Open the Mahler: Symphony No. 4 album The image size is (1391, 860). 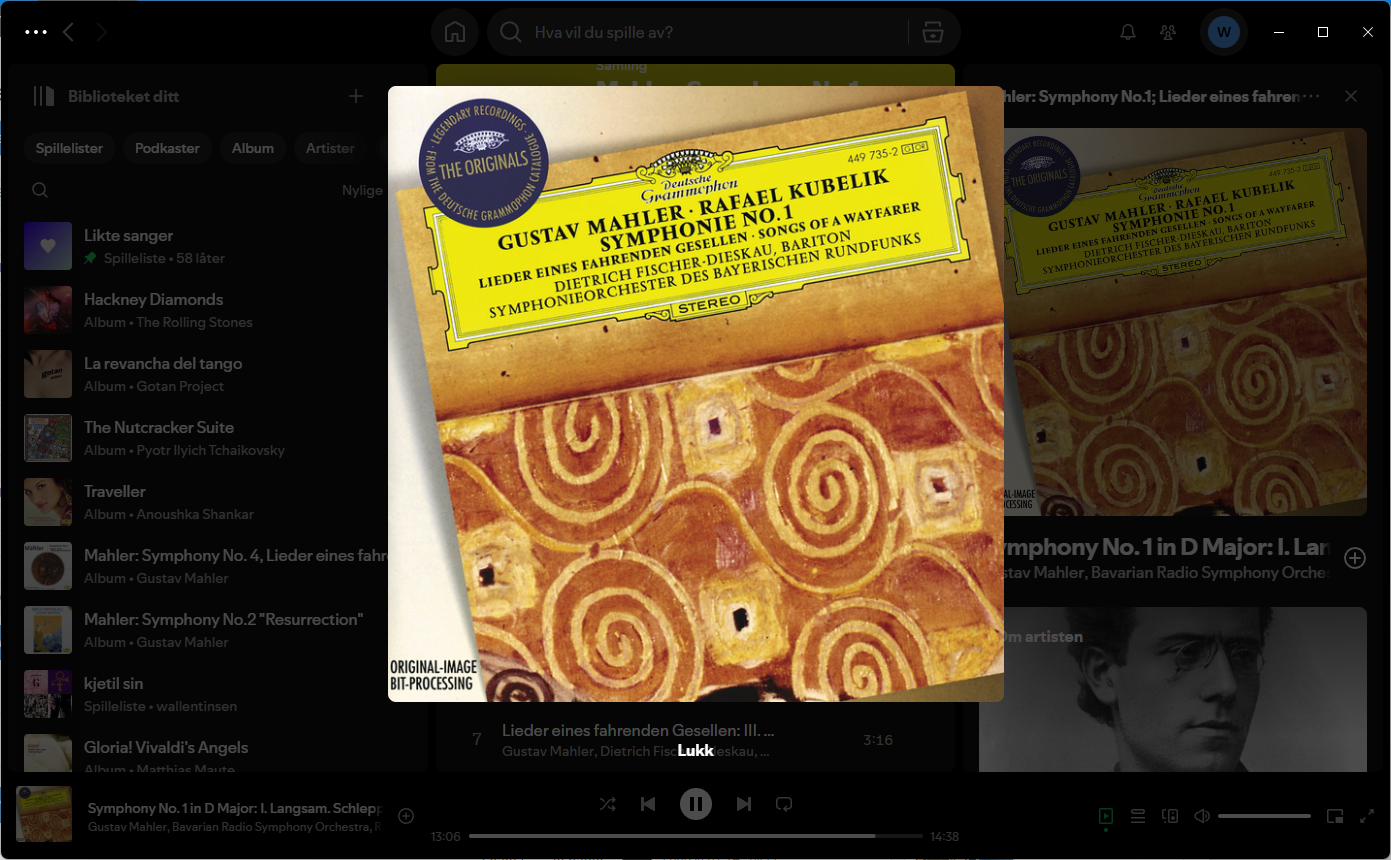[205, 566]
